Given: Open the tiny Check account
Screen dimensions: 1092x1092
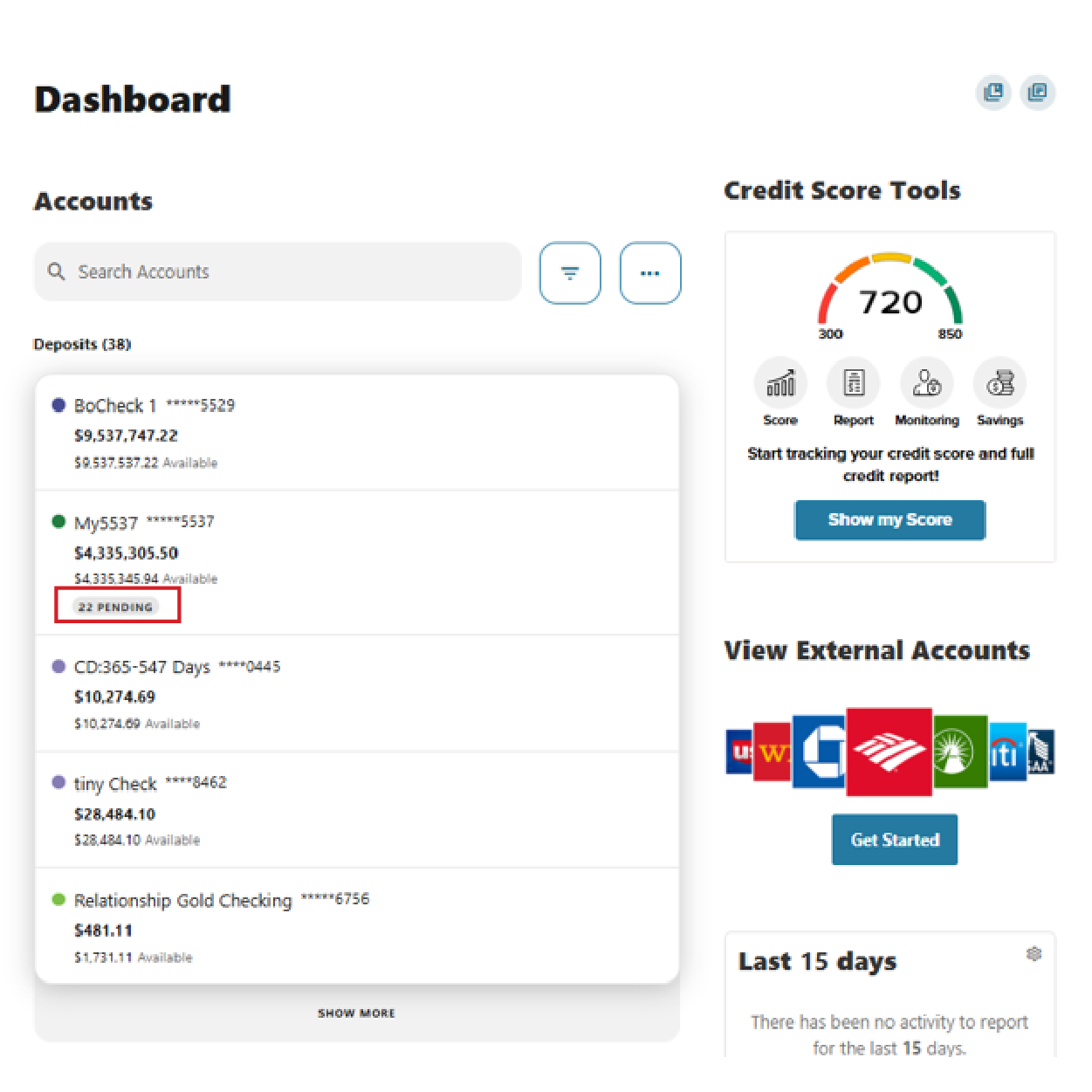Looking at the screenshot, I should point(357,810).
